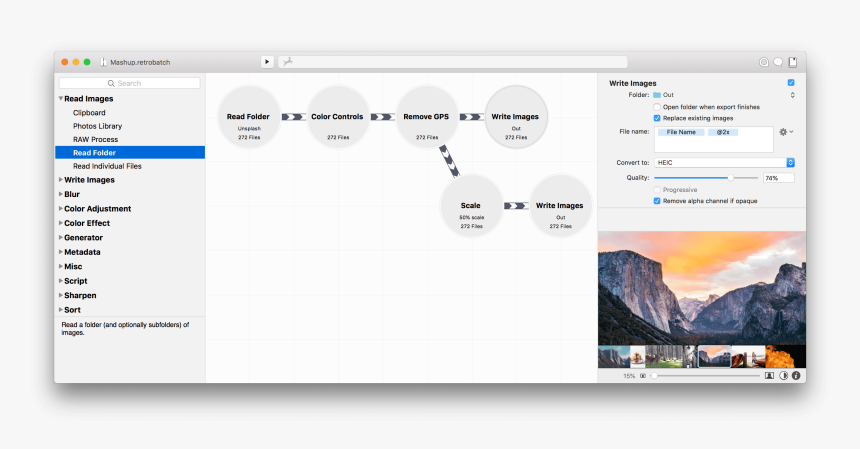Screen dimensions: 860x449
Task: Click the connector between Read Folder and Color Controls
Action: [x=293, y=117]
